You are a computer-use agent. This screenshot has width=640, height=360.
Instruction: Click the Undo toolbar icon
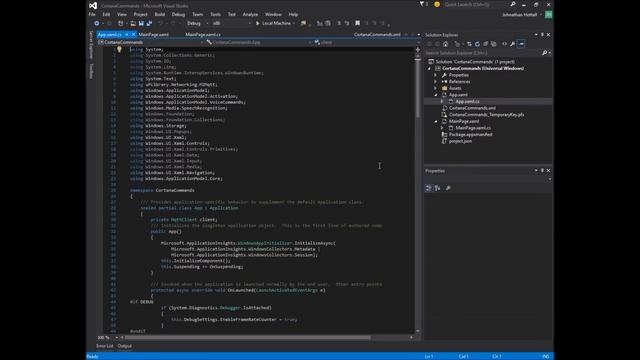coord(160,23)
